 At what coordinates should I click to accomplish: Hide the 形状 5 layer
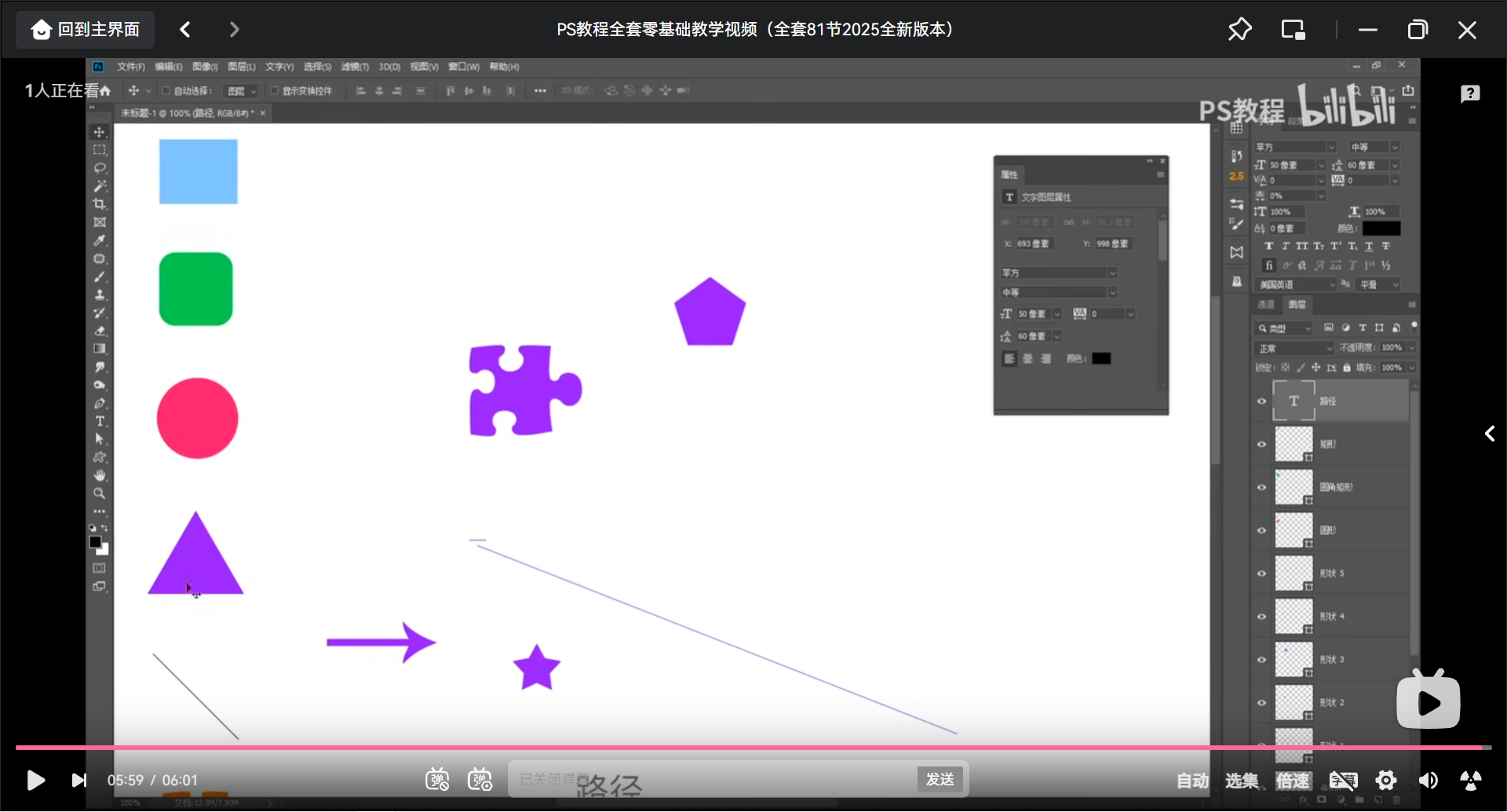[1262, 573]
